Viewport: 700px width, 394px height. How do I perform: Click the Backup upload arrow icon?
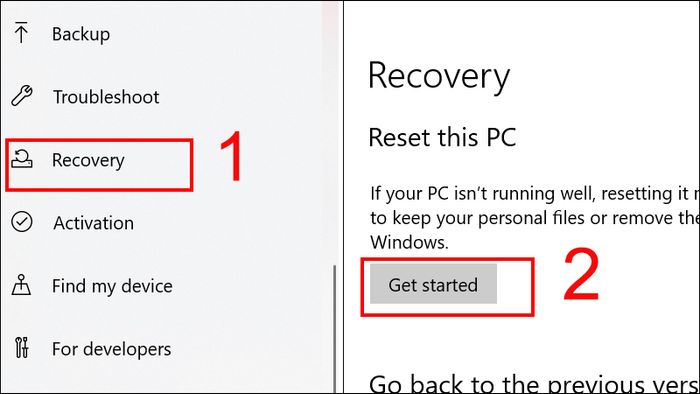click(x=21, y=33)
